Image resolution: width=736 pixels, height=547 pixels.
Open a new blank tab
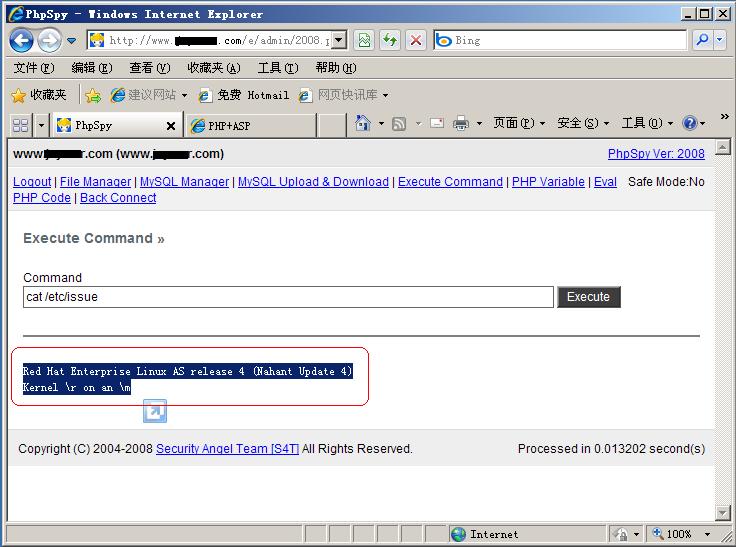pos(332,126)
